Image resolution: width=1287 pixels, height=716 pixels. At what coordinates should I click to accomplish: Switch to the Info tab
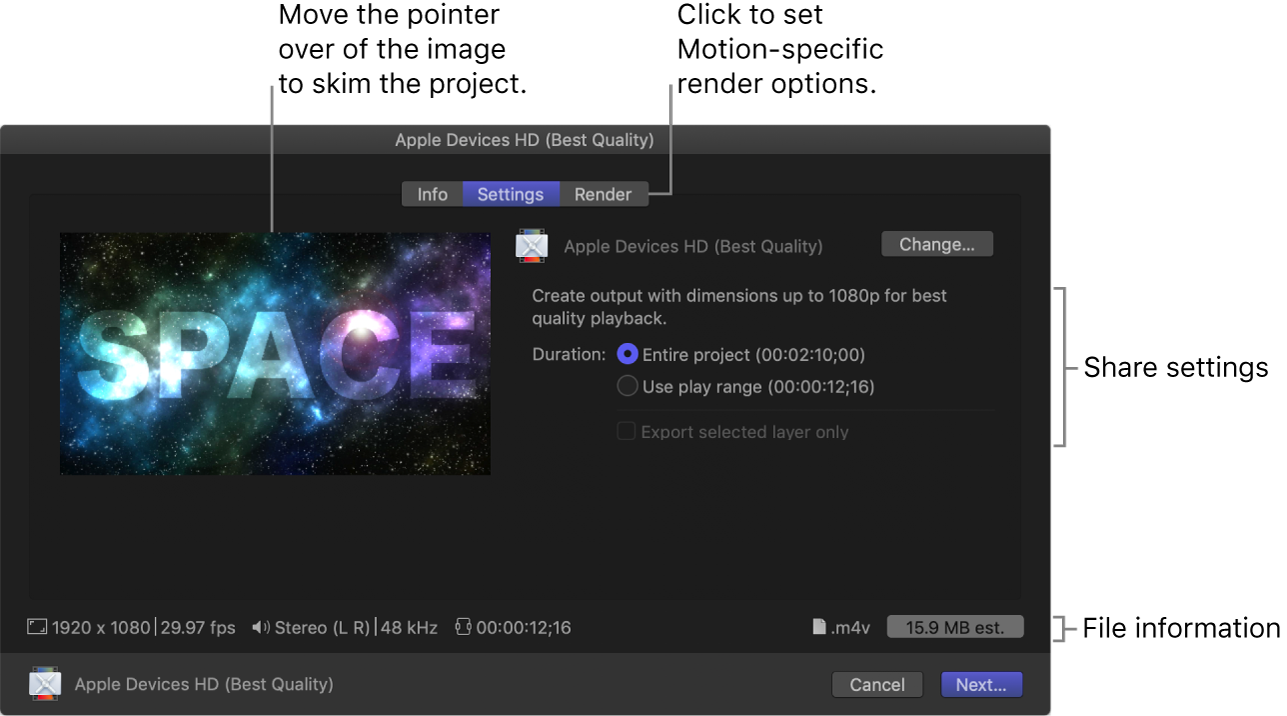tap(432, 194)
